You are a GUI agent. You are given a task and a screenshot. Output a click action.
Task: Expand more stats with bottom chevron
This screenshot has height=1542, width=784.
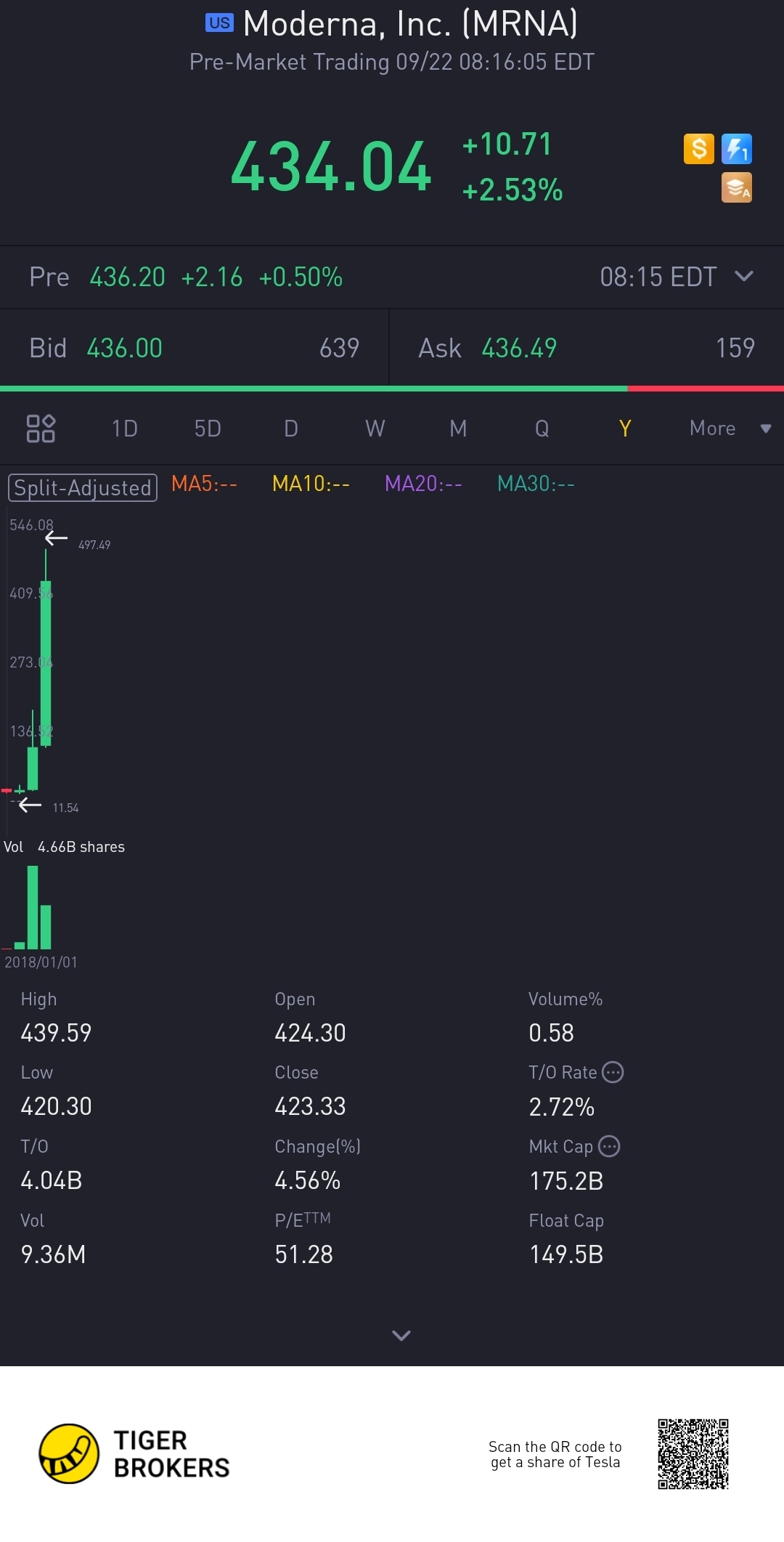[x=401, y=1335]
